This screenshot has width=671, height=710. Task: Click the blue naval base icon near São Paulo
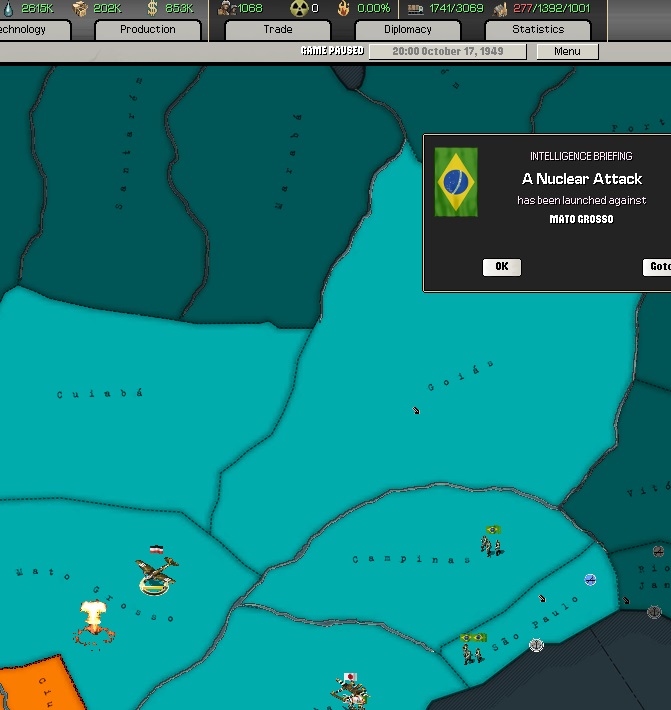click(590, 579)
